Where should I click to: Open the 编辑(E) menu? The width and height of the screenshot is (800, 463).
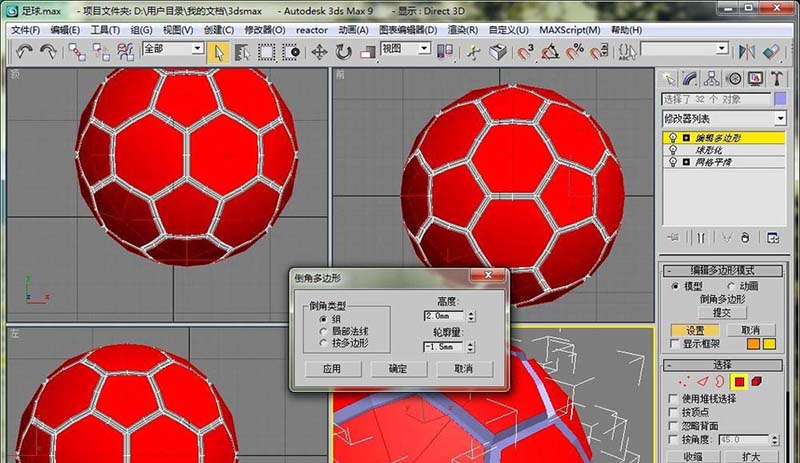[x=65, y=30]
